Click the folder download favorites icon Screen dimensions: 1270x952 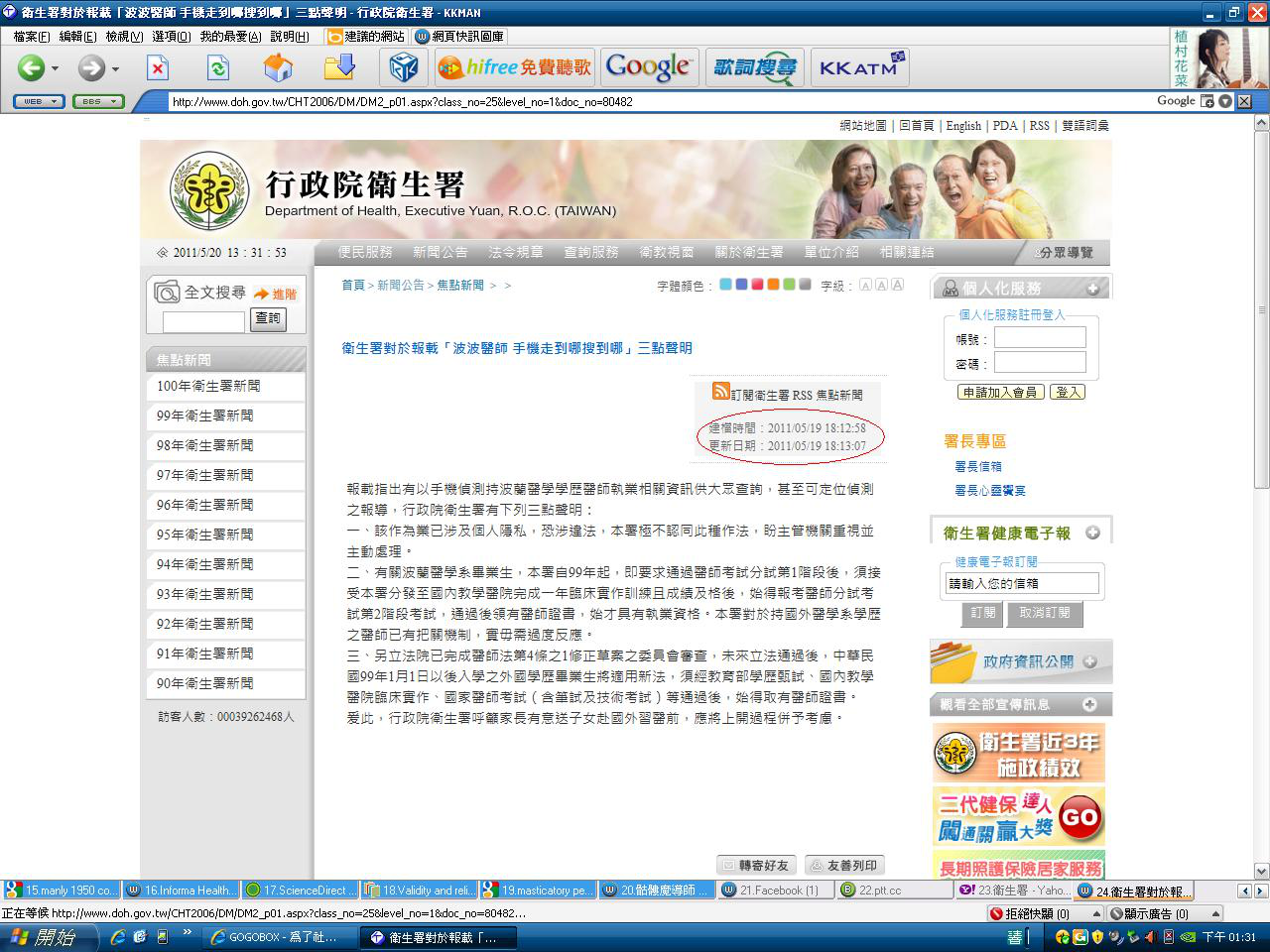click(339, 67)
